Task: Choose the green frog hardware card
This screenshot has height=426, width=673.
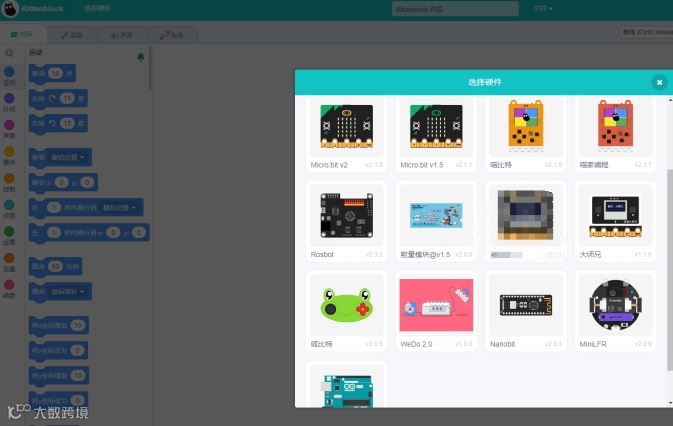Action: point(346,311)
